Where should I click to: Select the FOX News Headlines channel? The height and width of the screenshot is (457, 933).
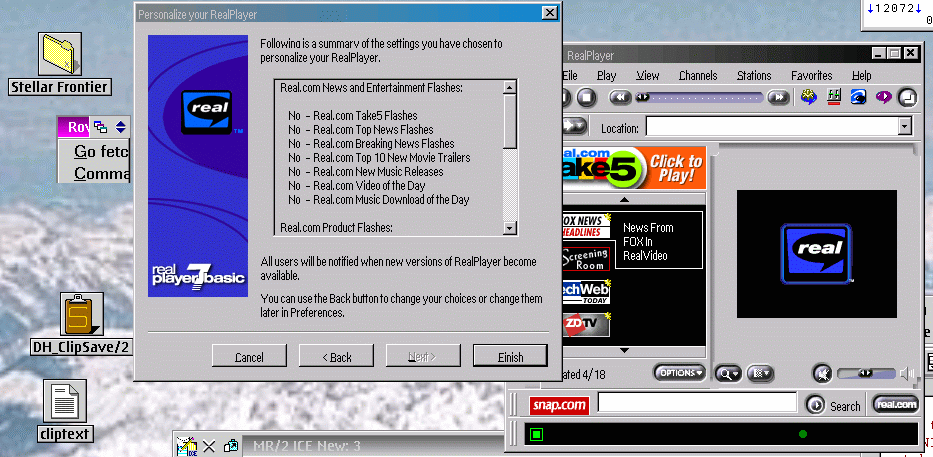(587, 226)
